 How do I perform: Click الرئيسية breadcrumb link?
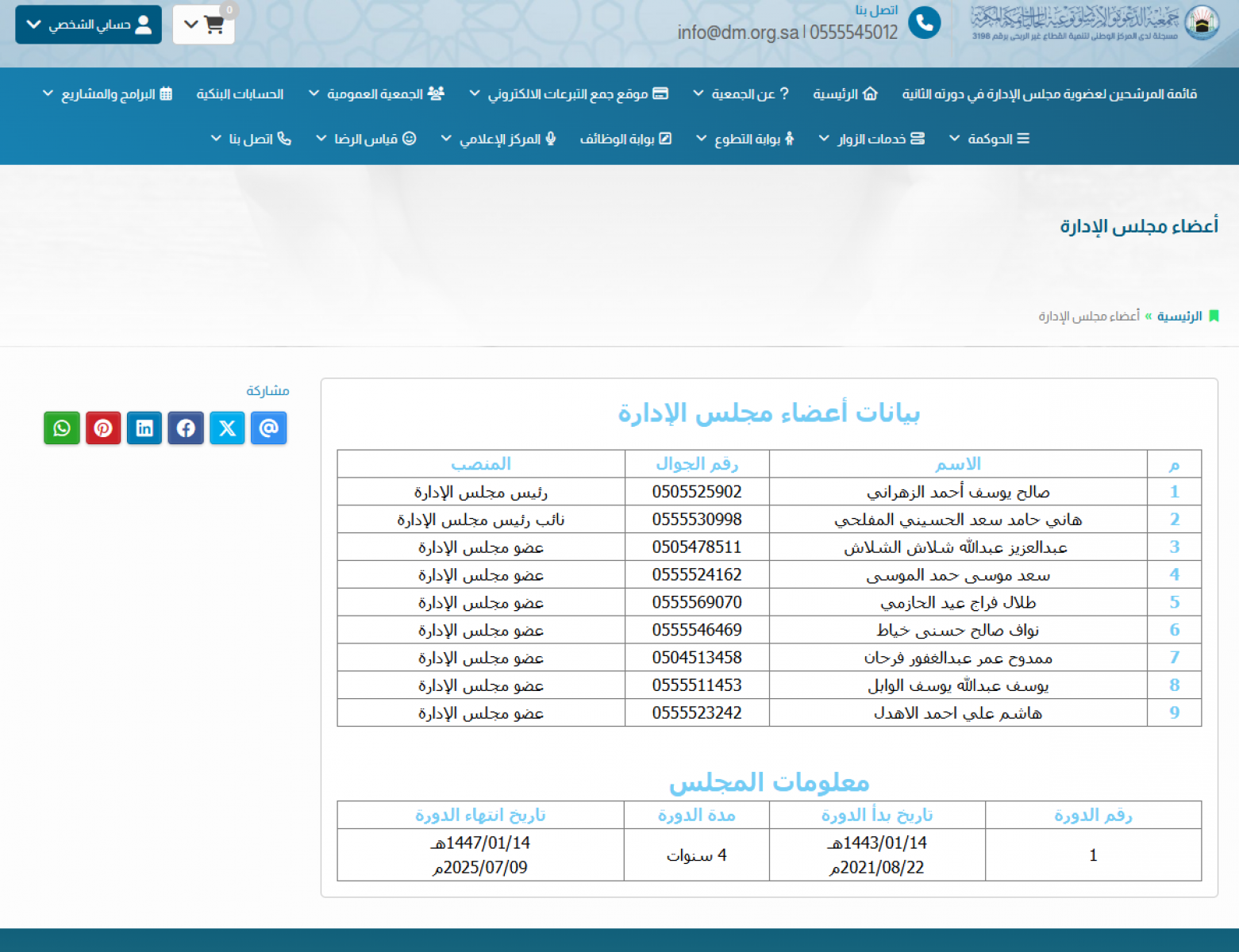click(1179, 317)
